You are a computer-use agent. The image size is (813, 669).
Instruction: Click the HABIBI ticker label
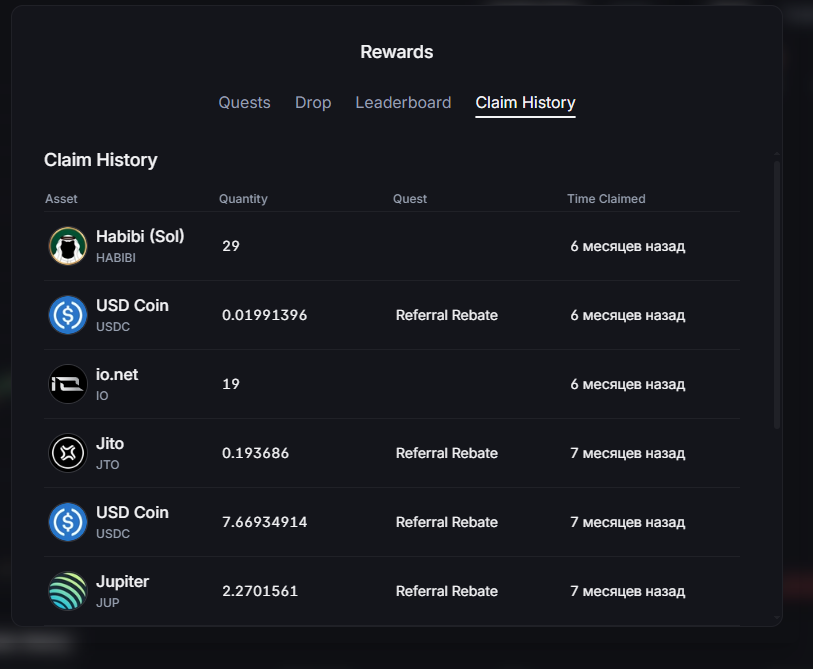click(116, 258)
